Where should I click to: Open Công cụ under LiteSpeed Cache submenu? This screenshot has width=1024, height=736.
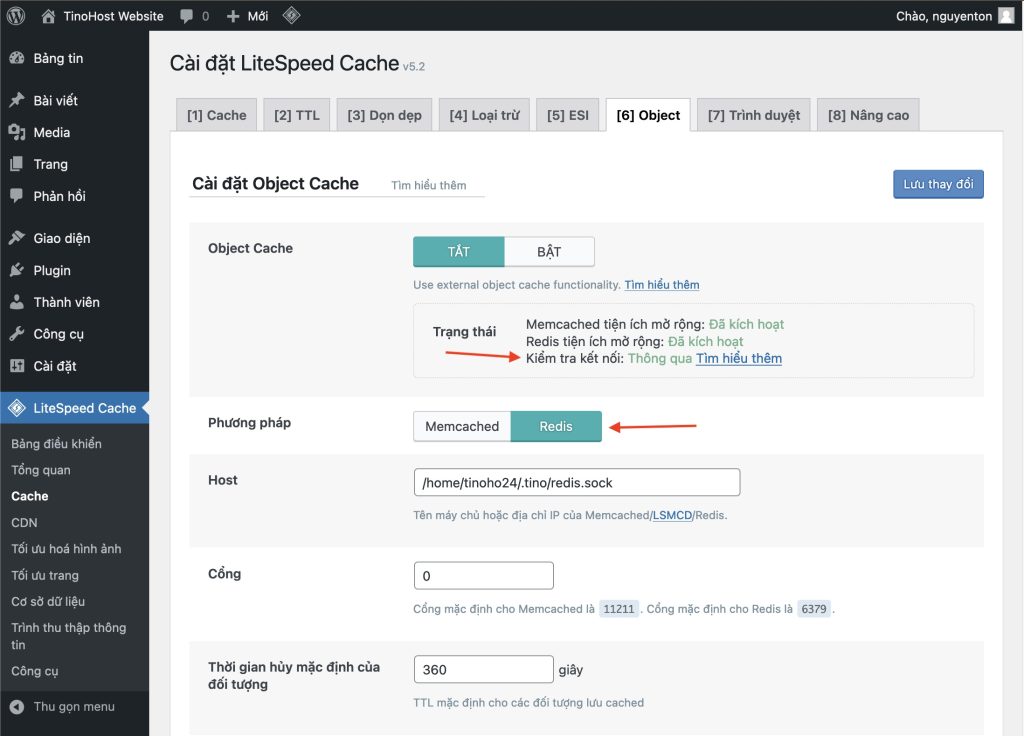[35, 671]
